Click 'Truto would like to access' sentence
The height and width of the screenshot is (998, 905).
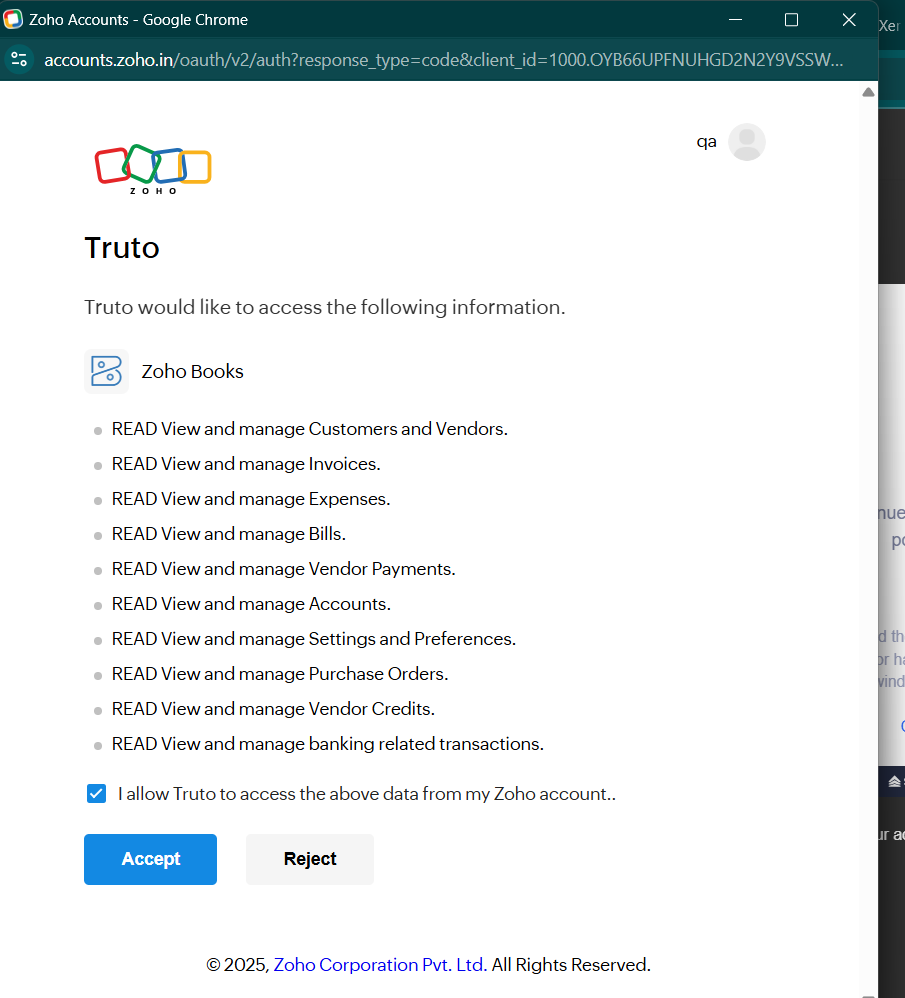[325, 307]
